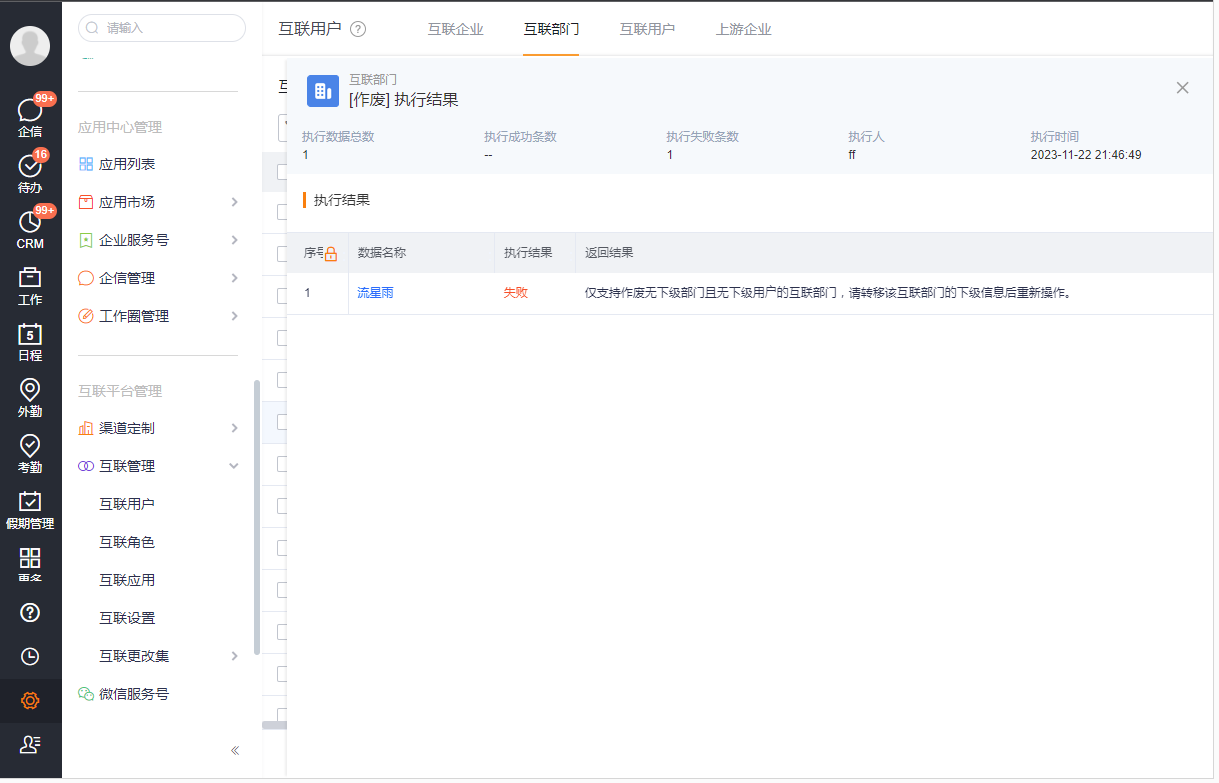Click the blue 互联部门 building icon
This screenshot has height=783, width=1219.
(x=323, y=91)
